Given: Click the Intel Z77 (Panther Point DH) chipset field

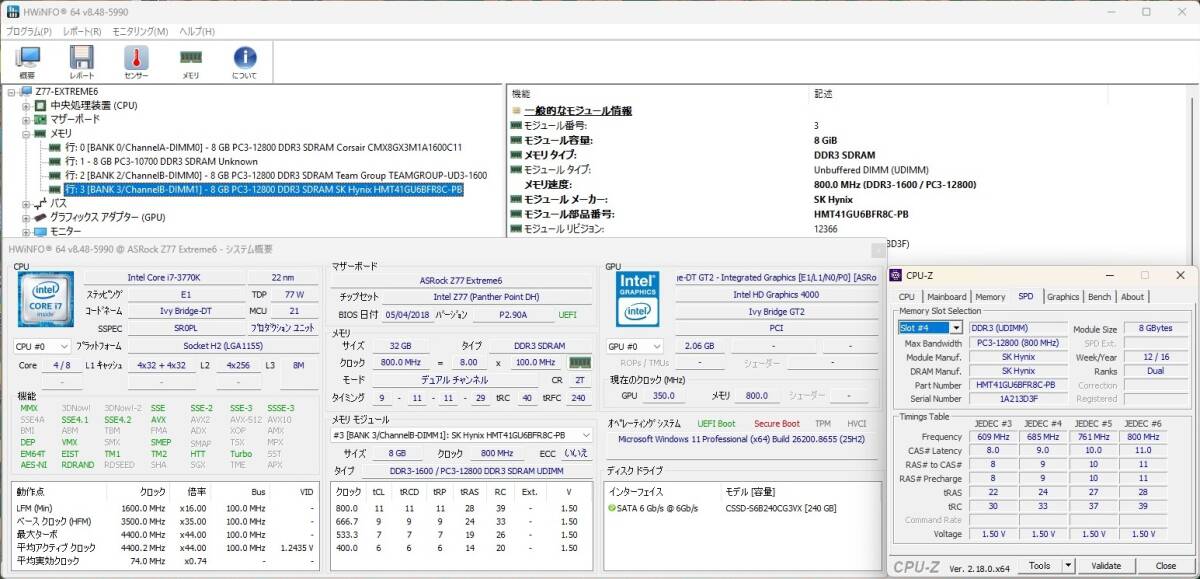Looking at the screenshot, I should (486, 297).
